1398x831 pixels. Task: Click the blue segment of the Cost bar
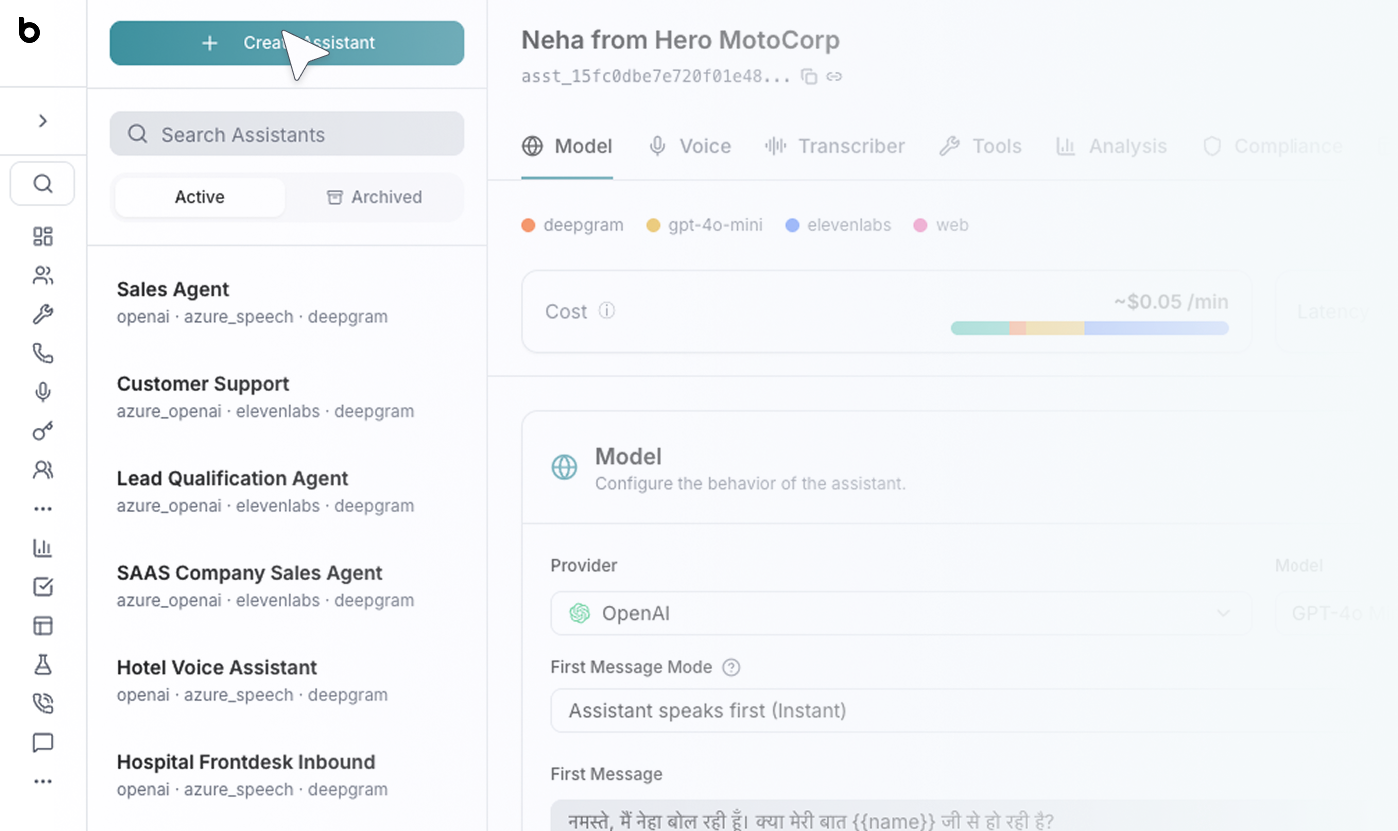[x=1157, y=328]
